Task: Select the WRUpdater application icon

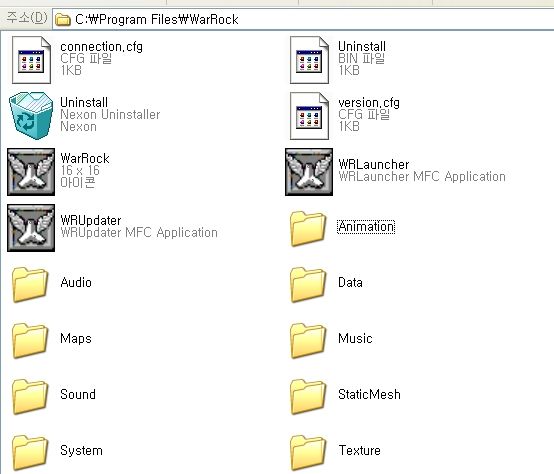Action: 31,228
